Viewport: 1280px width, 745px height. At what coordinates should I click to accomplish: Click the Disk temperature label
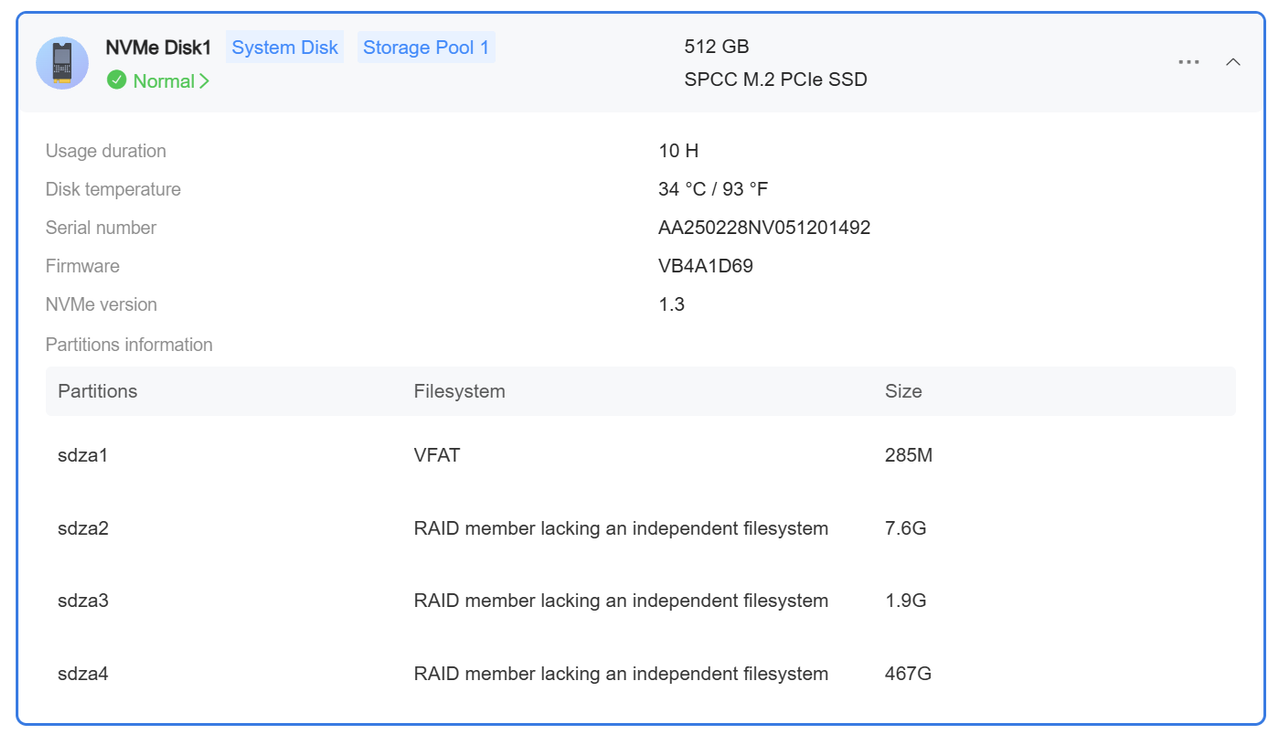(x=113, y=189)
